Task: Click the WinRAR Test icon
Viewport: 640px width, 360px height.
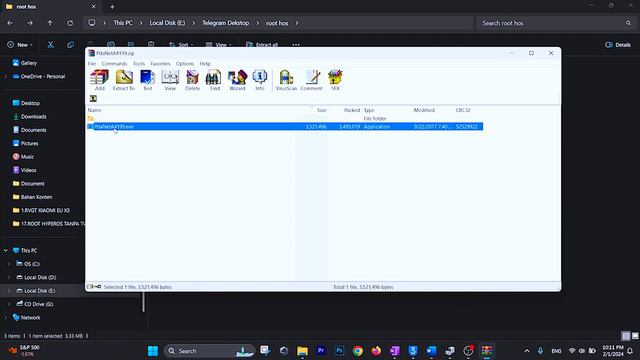Action: 147,80
